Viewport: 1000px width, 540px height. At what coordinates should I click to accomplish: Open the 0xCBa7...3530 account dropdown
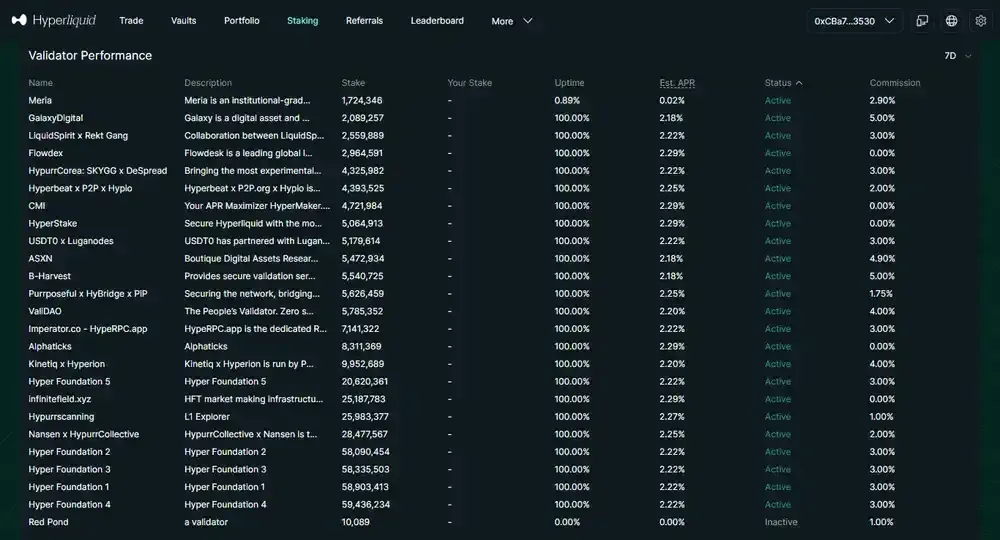click(854, 21)
